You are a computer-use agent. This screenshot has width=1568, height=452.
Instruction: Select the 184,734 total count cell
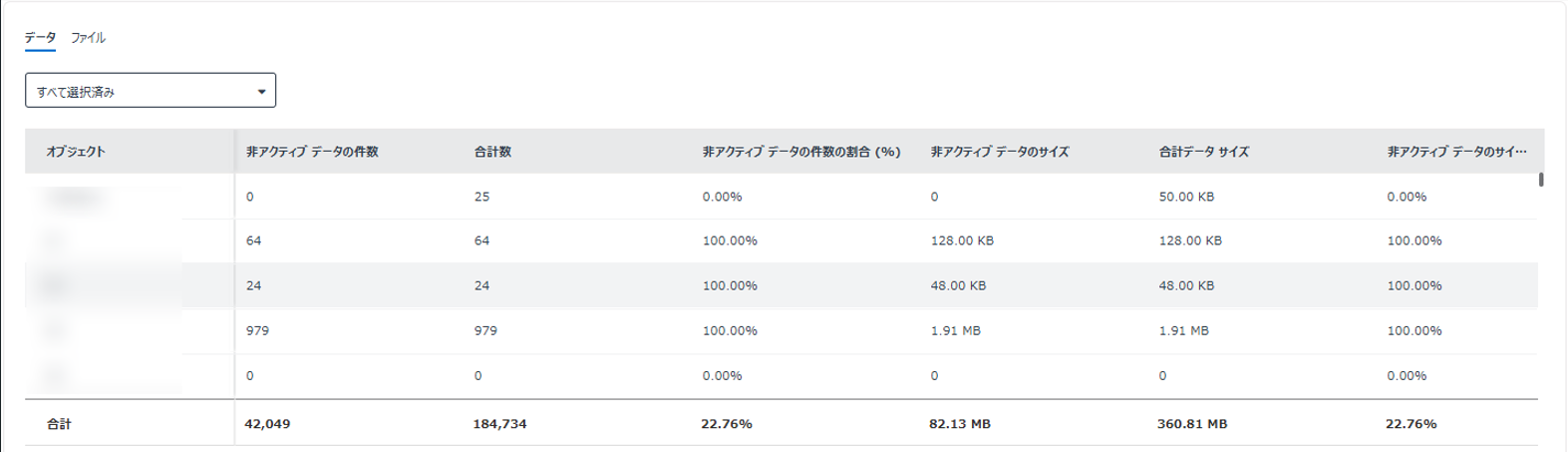point(499,424)
